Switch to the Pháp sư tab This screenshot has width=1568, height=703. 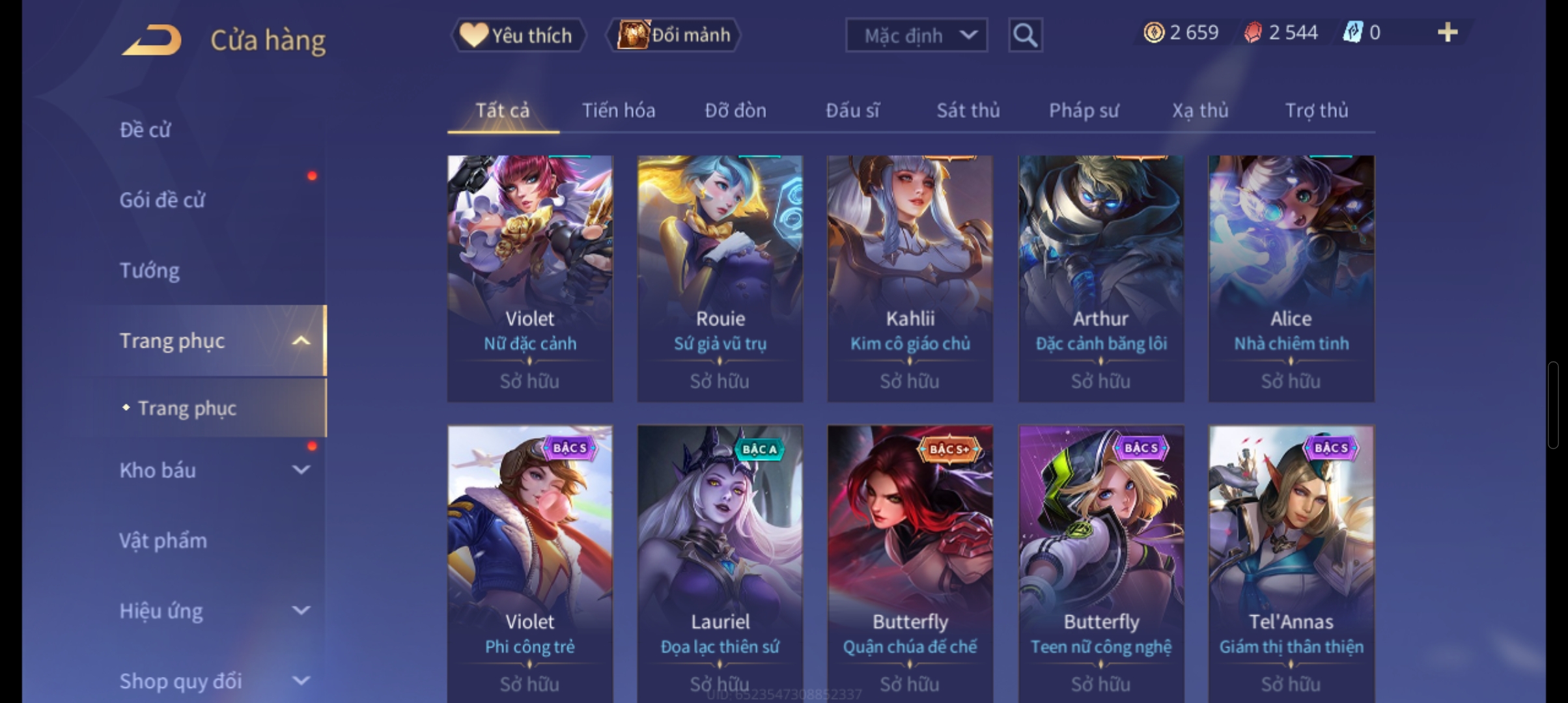point(1084,111)
